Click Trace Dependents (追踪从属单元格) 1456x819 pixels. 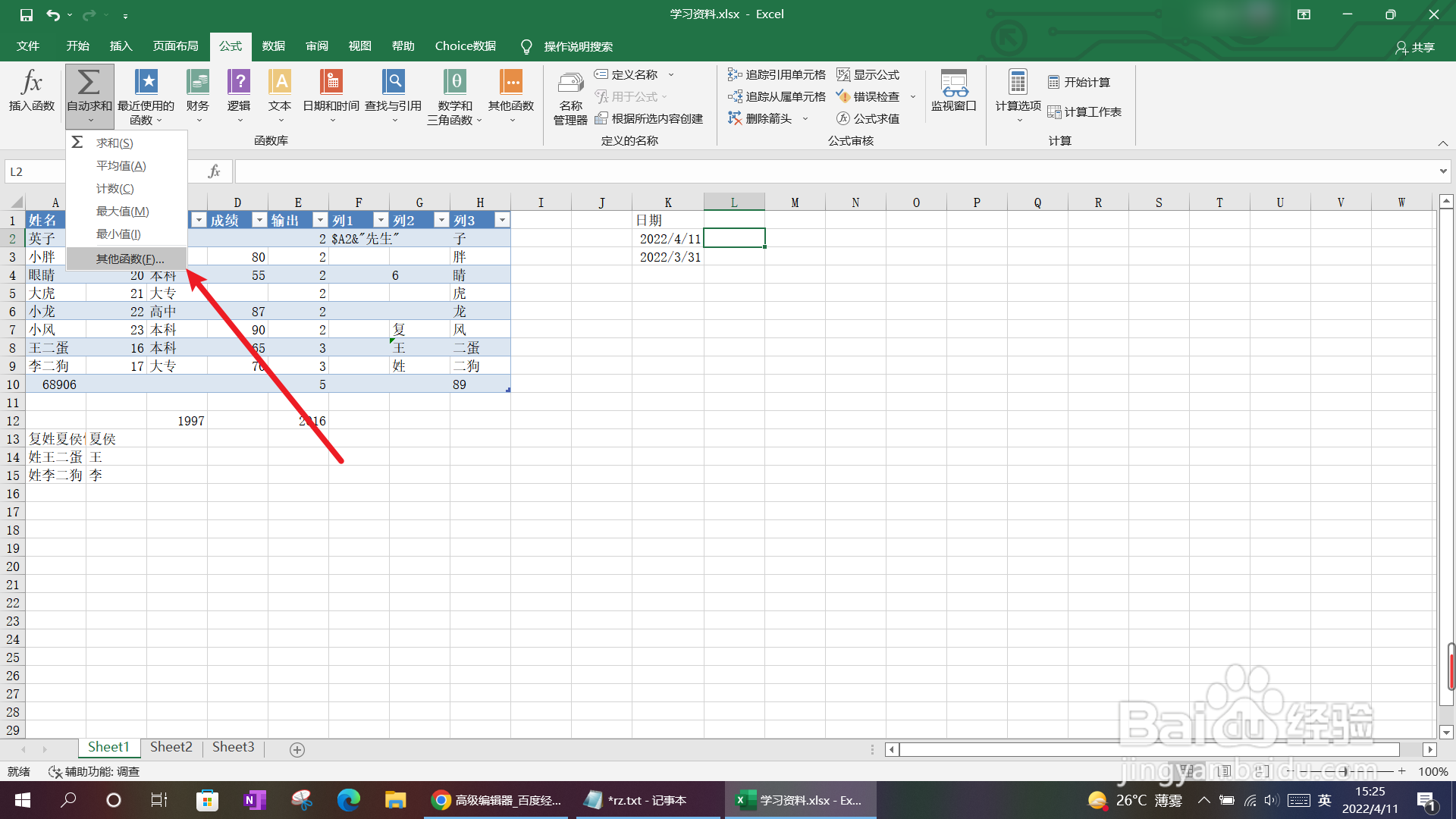777,96
